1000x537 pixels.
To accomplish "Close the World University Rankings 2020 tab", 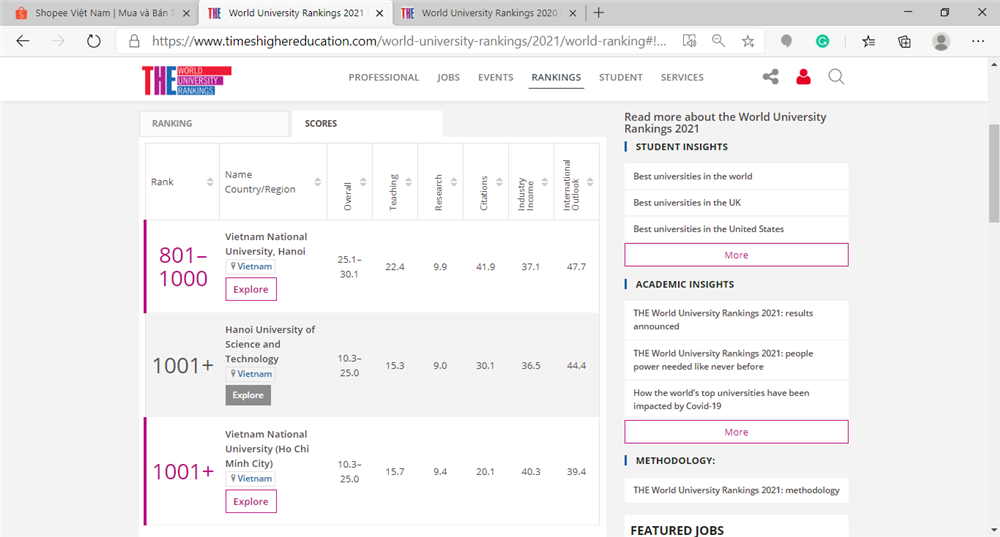I will click(x=573, y=13).
